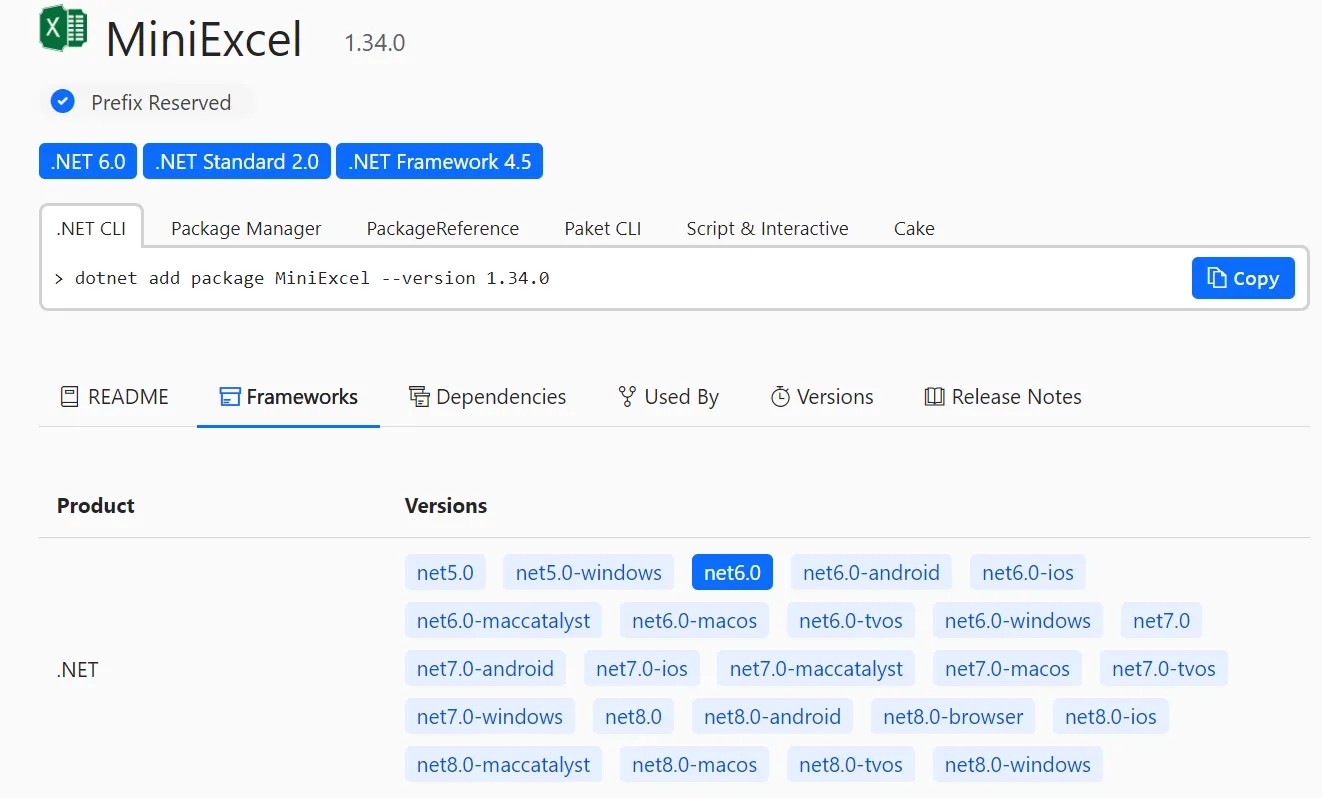This screenshot has width=1322, height=798.
Task: Click the Release Notes book icon
Action: click(932, 396)
